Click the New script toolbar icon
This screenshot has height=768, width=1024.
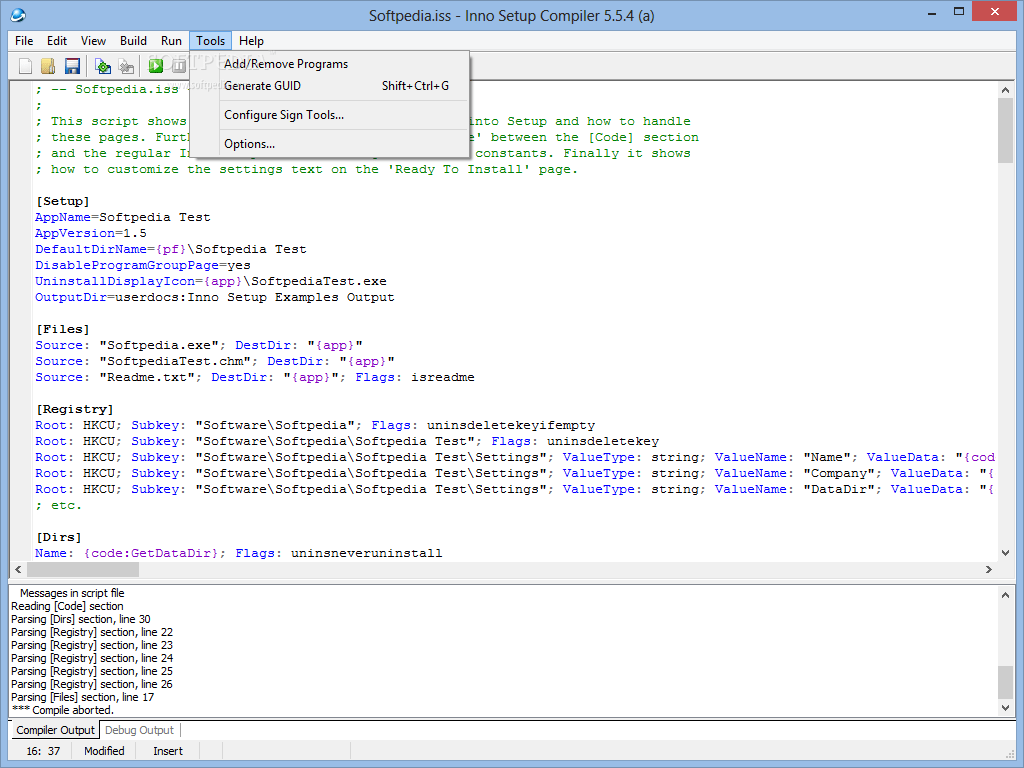pos(25,65)
